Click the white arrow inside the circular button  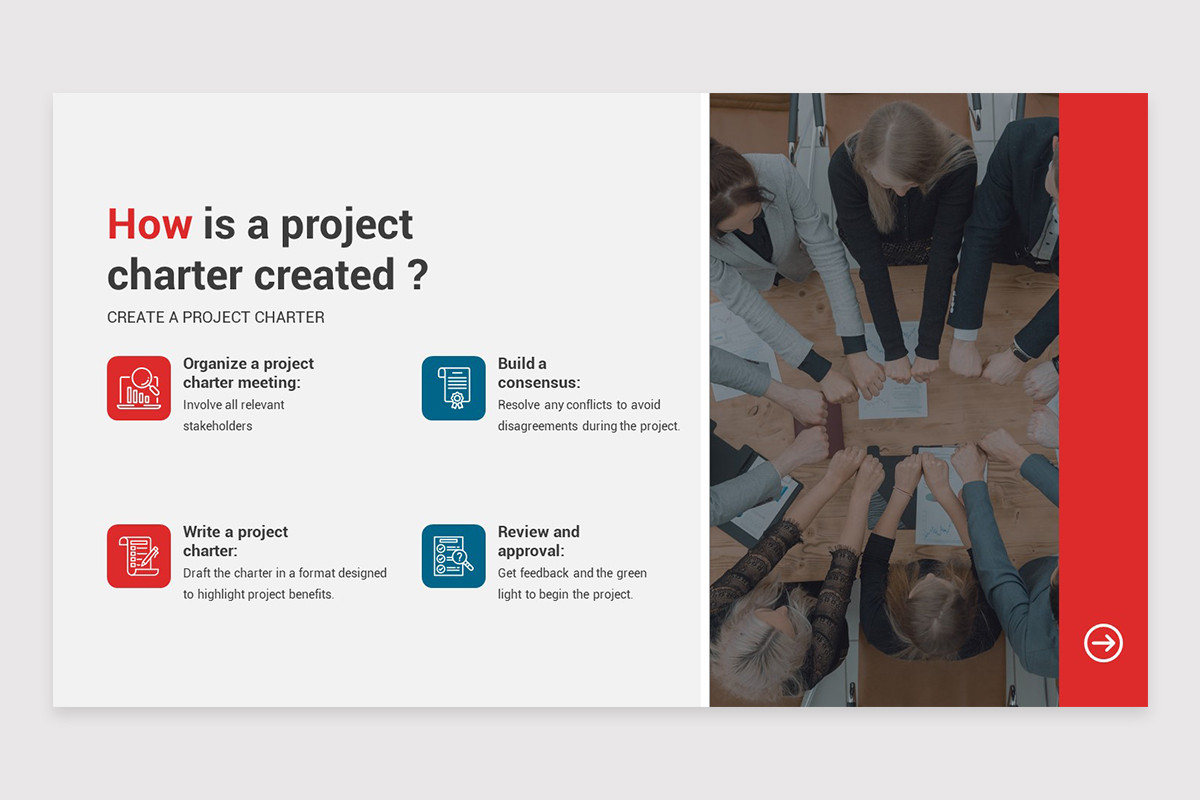coord(1103,643)
